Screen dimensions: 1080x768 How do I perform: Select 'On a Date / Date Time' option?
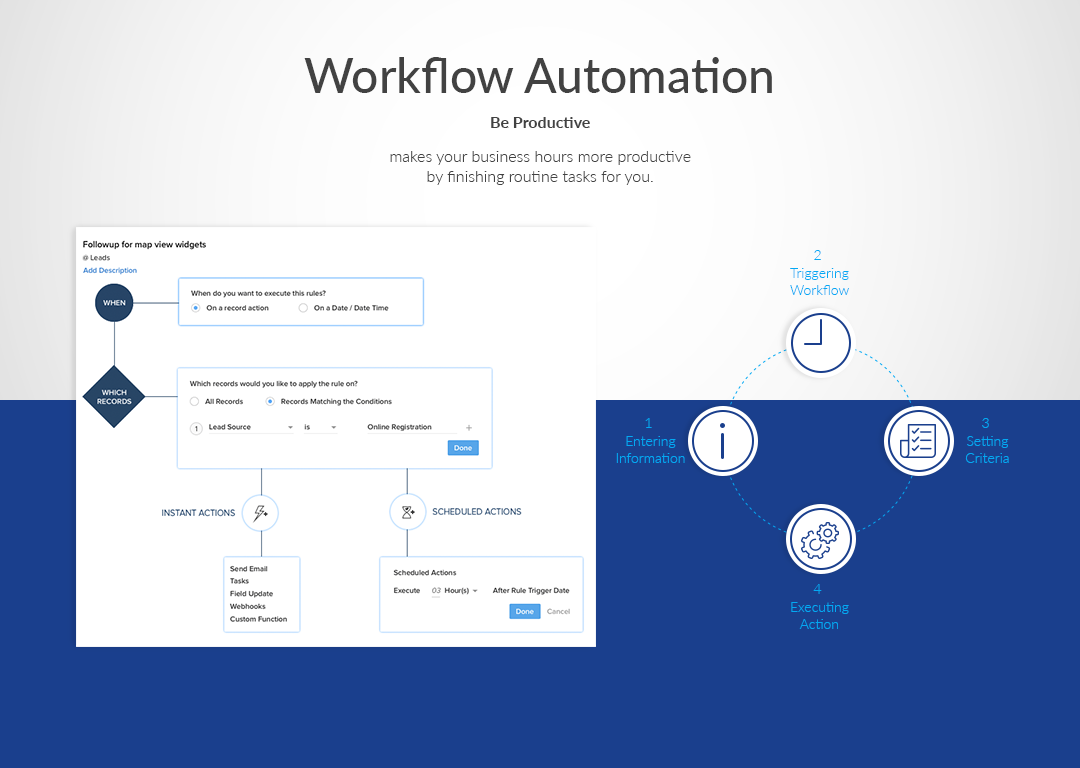coord(304,308)
